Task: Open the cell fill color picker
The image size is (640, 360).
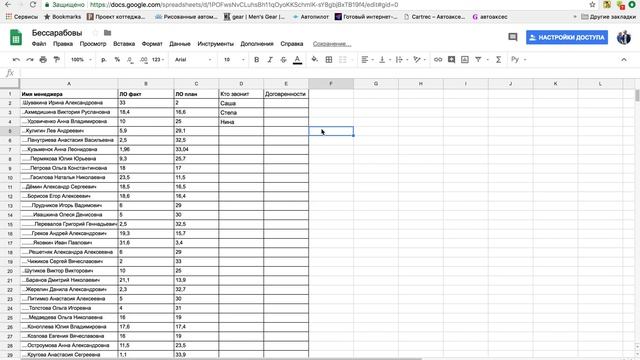Action: [314, 60]
